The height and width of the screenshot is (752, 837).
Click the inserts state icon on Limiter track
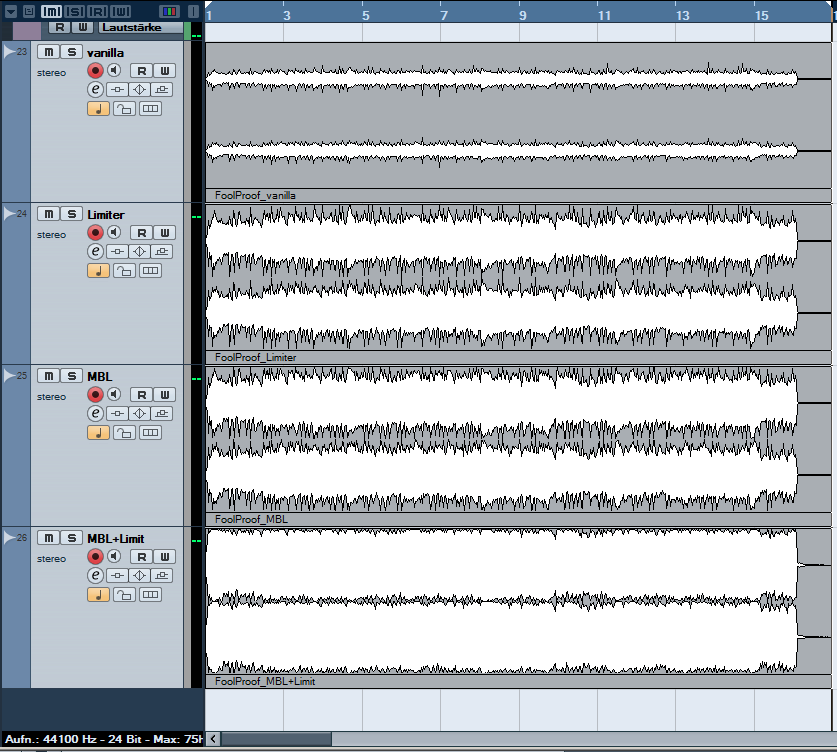point(118,251)
